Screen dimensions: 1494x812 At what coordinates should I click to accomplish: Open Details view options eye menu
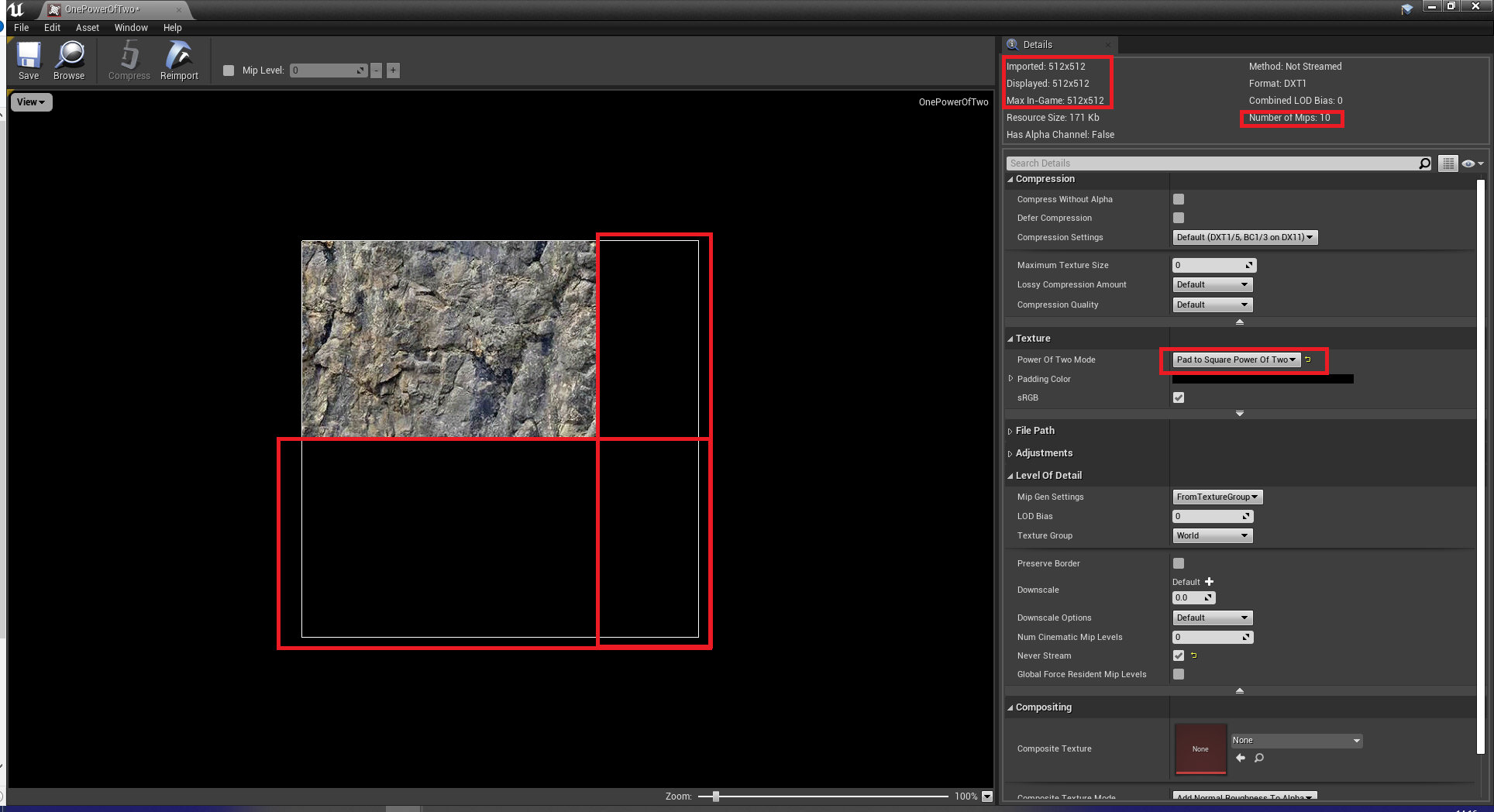1472,163
